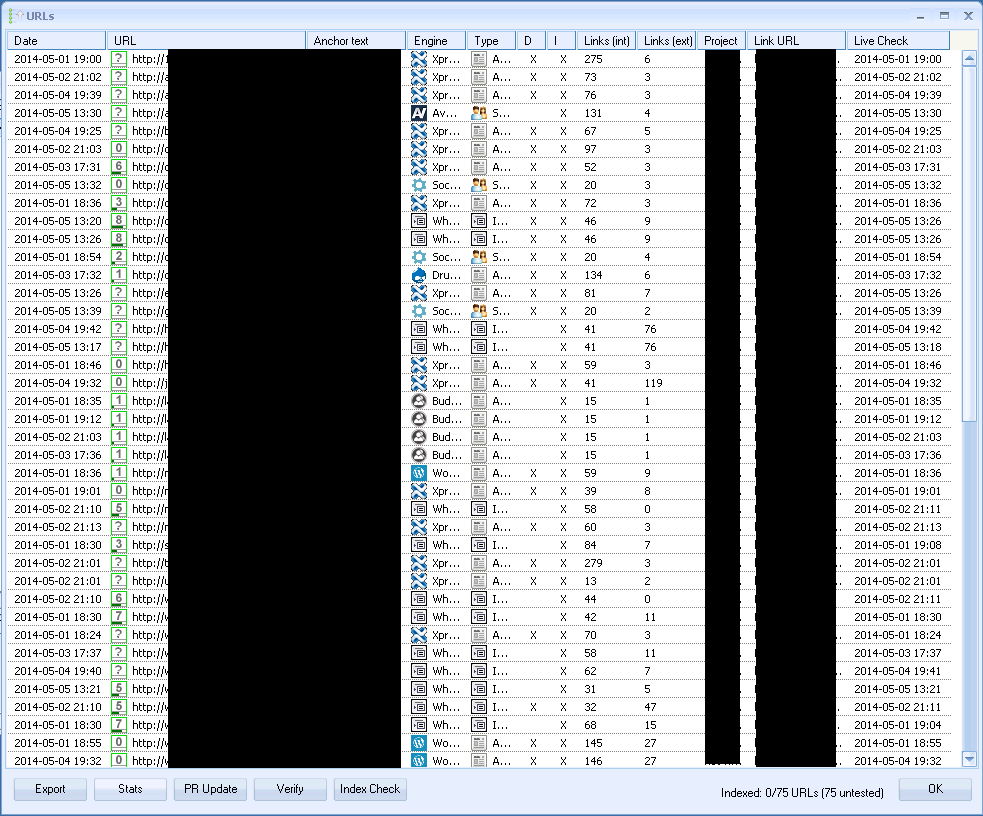The image size is (983, 816).
Task: Click the scrollbar up arrow
Action: coord(969,59)
